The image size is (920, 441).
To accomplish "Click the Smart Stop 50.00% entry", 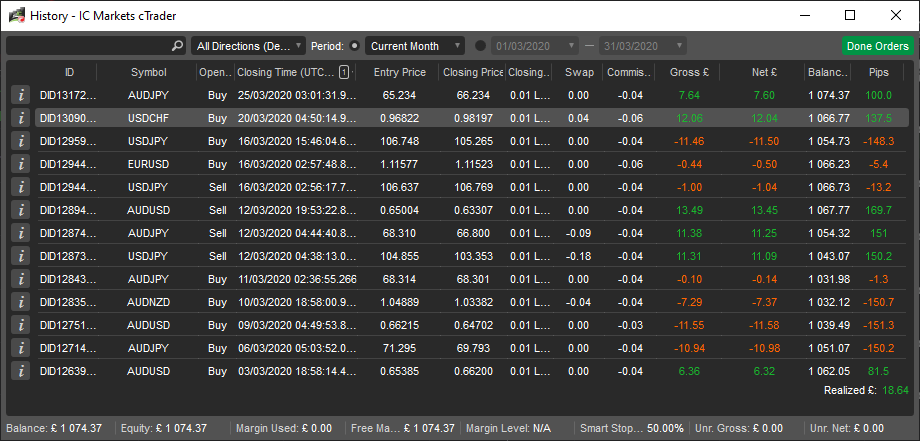I will (632, 428).
